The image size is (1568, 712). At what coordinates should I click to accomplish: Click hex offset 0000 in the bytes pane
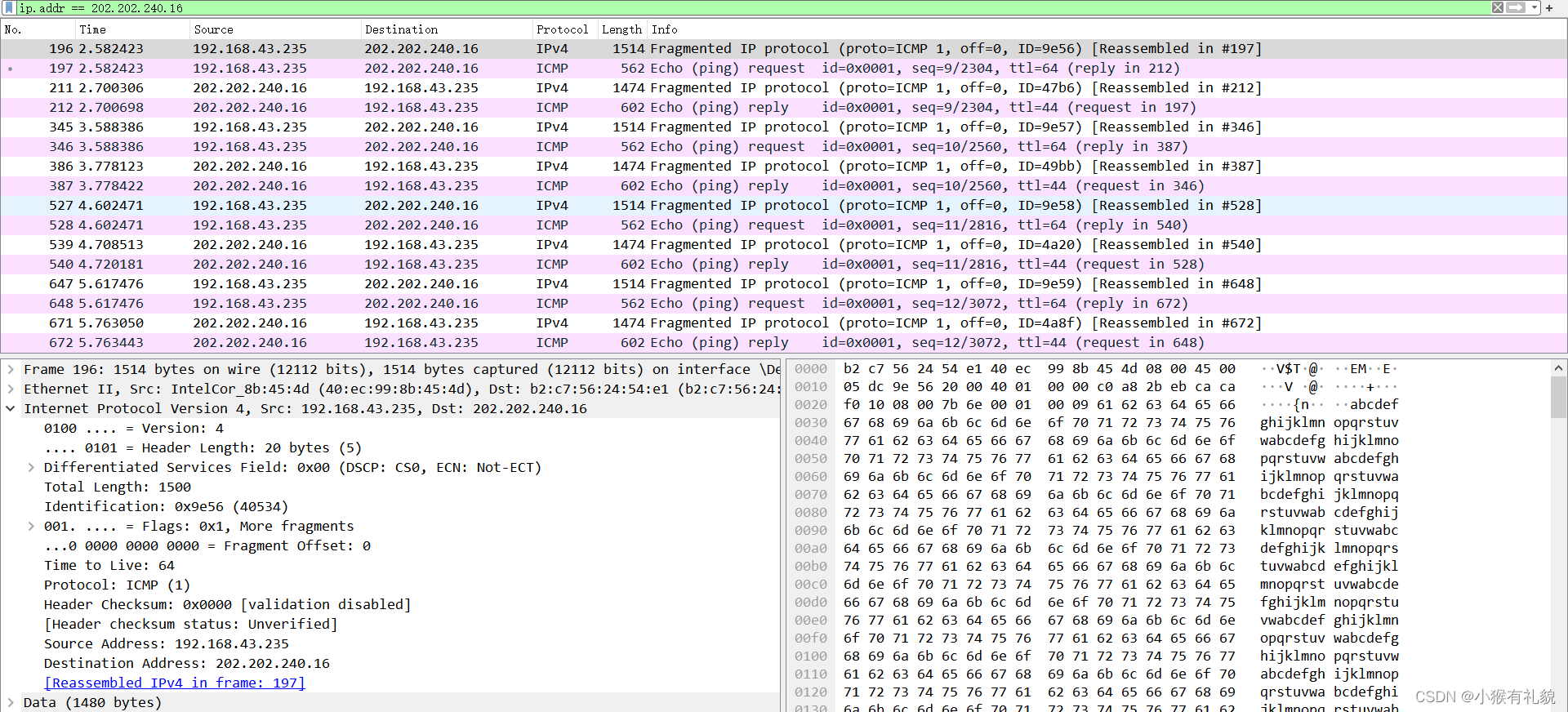810,369
